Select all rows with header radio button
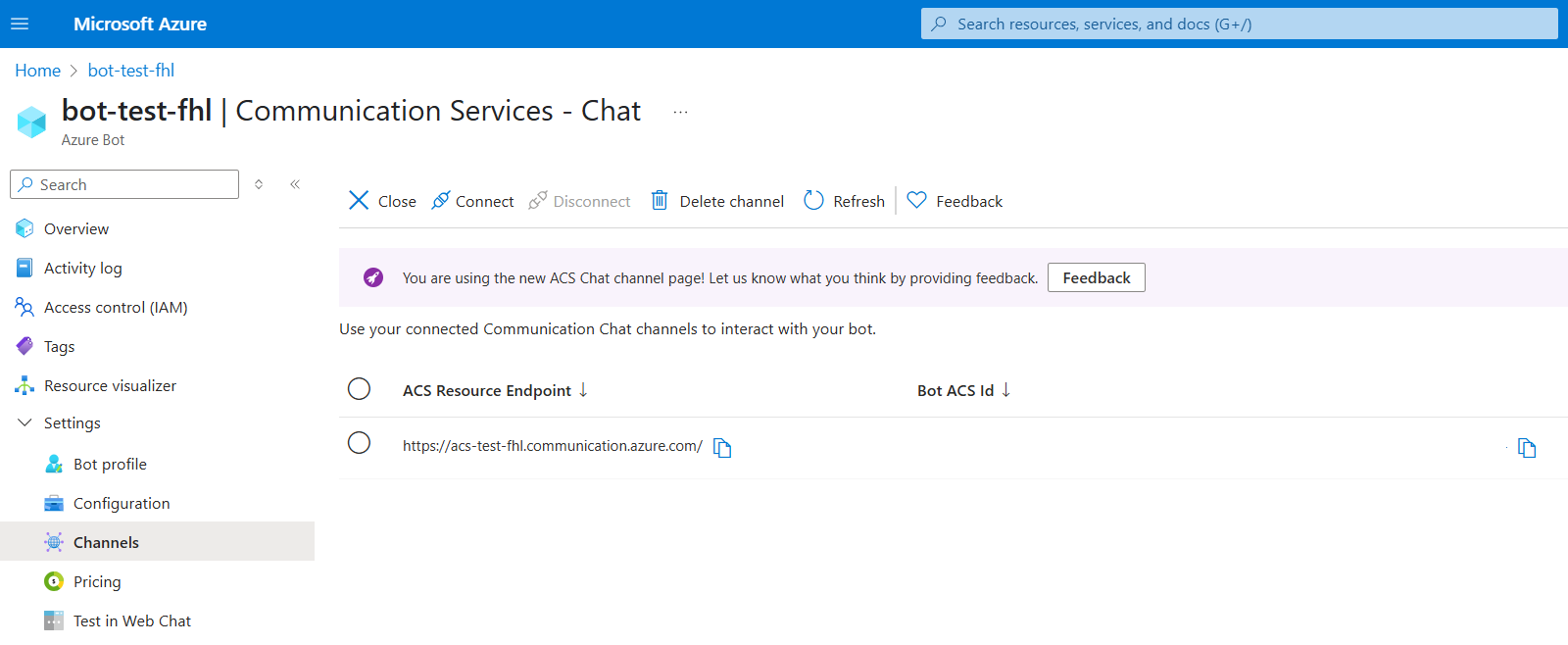Image resolution: width=1568 pixels, height=645 pixels. click(x=360, y=389)
